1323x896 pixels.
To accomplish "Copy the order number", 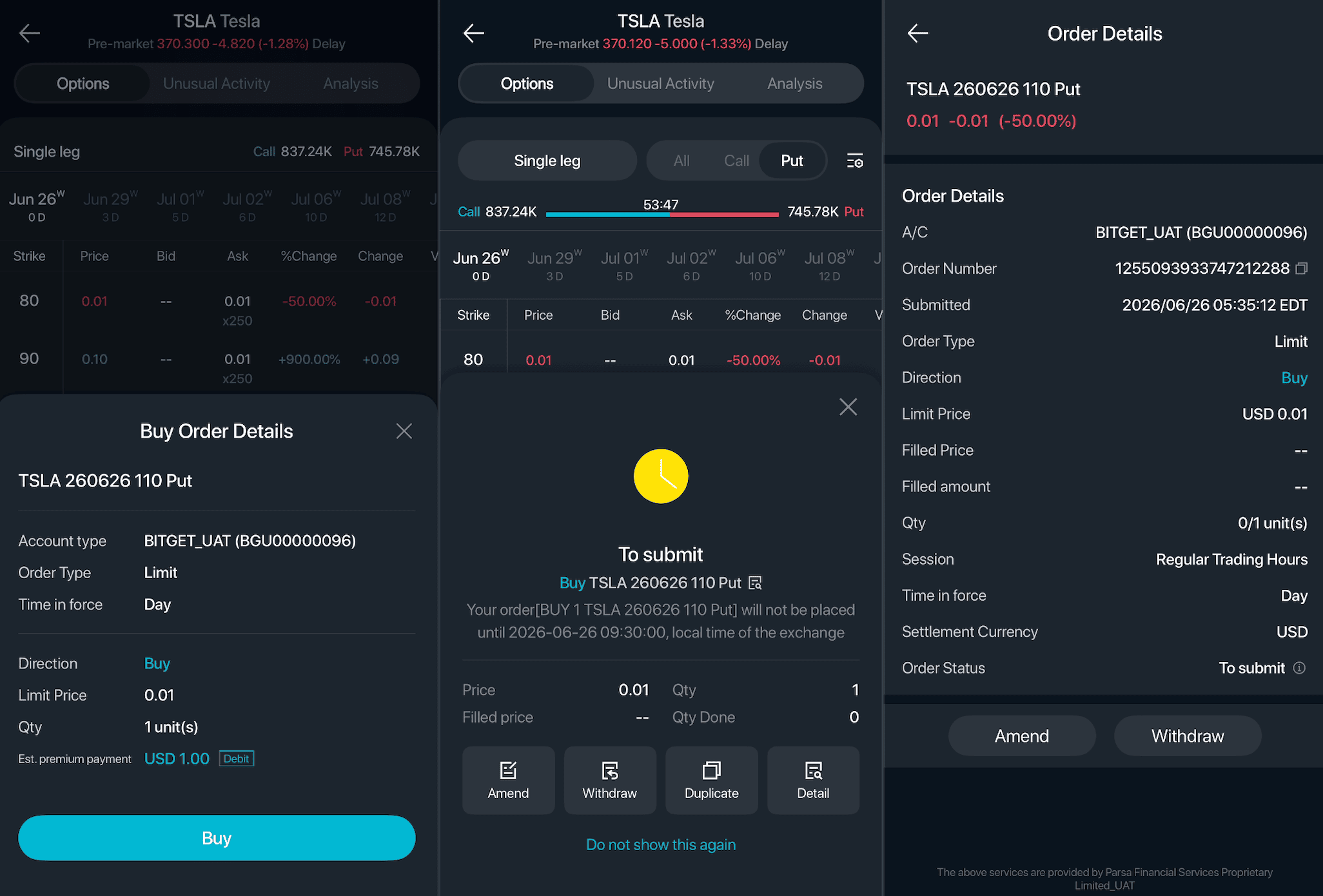I will pos(1302,268).
